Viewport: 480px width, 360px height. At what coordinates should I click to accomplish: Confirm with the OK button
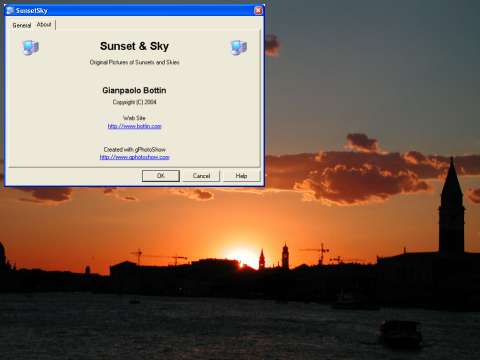pyautogui.click(x=161, y=176)
